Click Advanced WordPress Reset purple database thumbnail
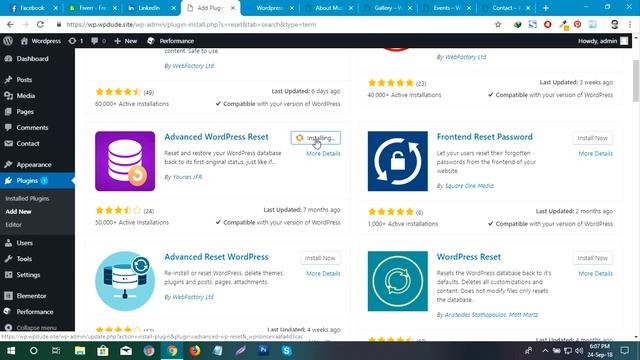This screenshot has width=640, height=360. click(125, 161)
